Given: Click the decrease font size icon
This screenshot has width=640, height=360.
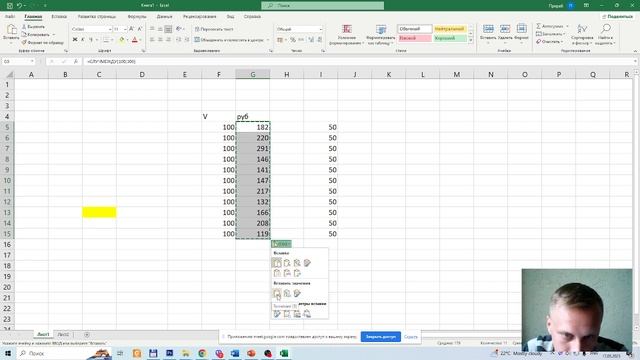Looking at the screenshot, I should pyautogui.click(x=140, y=29).
